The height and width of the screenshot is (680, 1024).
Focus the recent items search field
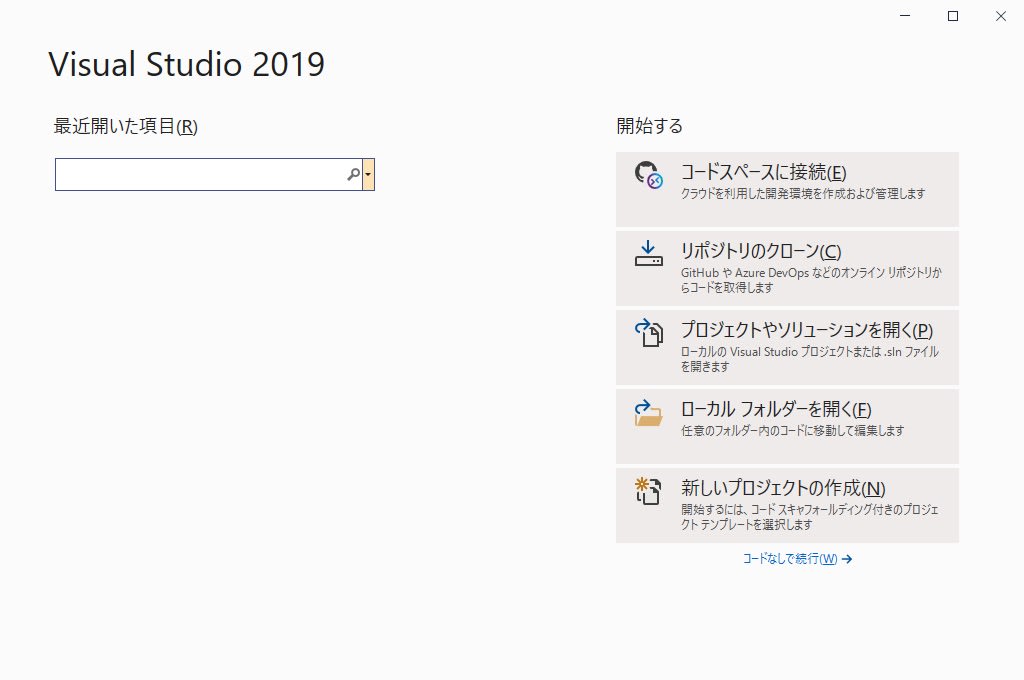click(208, 174)
